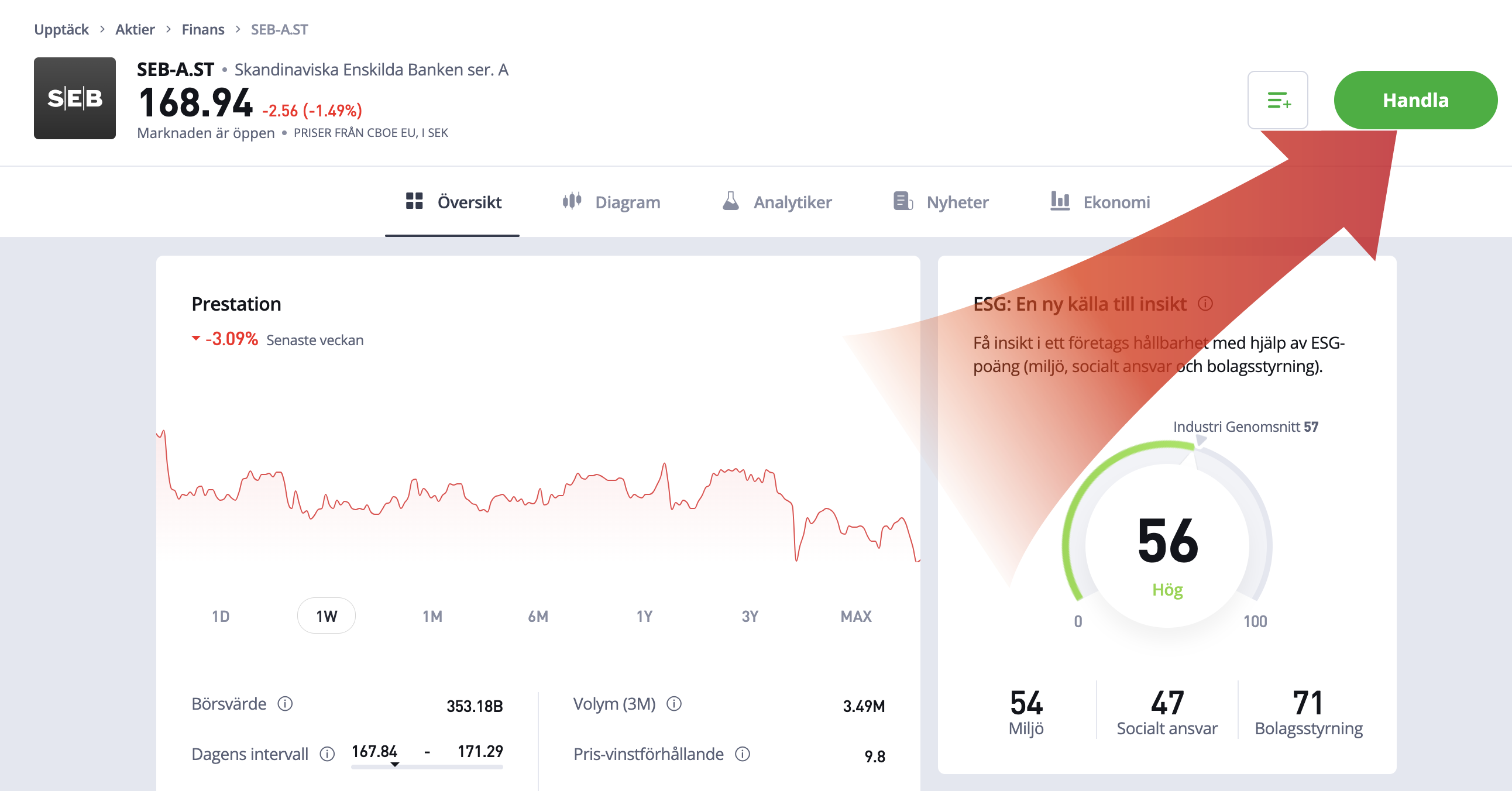This screenshot has height=791, width=1512.
Task: Navigate to Aktier breadcrumb link
Action: pyautogui.click(x=135, y=29)
